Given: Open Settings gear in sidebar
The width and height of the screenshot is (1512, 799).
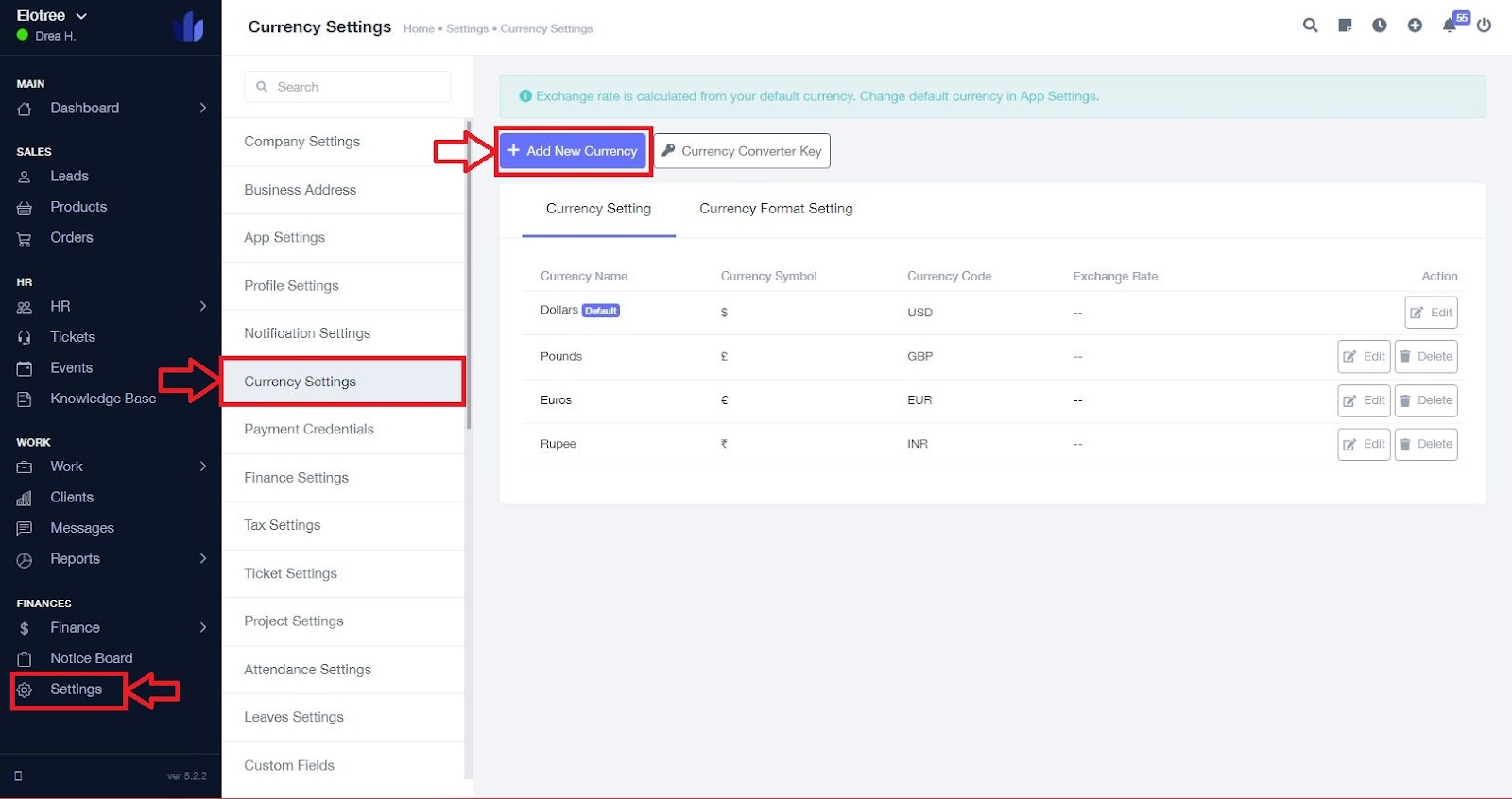Looking at the screenshot, I should pyautogui.click(x=25, y=689).
